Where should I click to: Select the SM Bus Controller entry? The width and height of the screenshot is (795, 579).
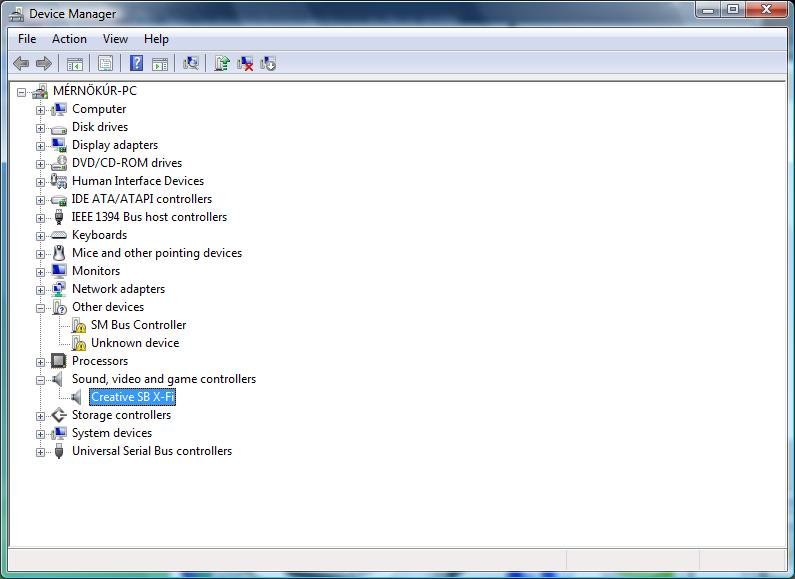[138, 325]
